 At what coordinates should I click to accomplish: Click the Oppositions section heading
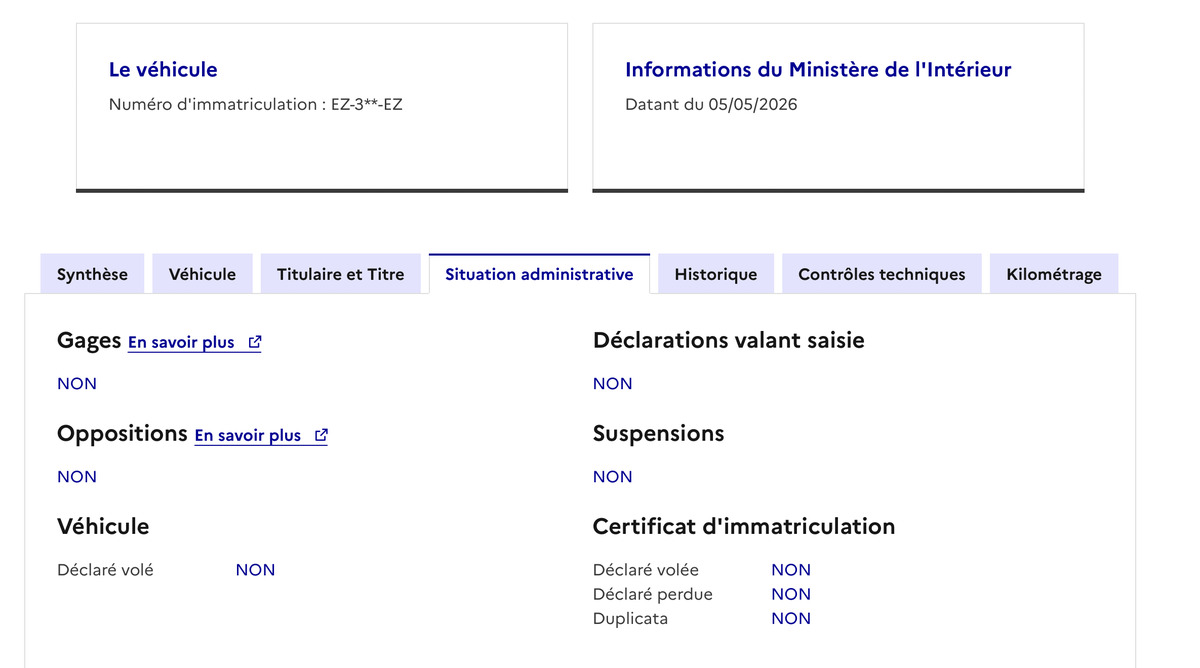(122, 433)
